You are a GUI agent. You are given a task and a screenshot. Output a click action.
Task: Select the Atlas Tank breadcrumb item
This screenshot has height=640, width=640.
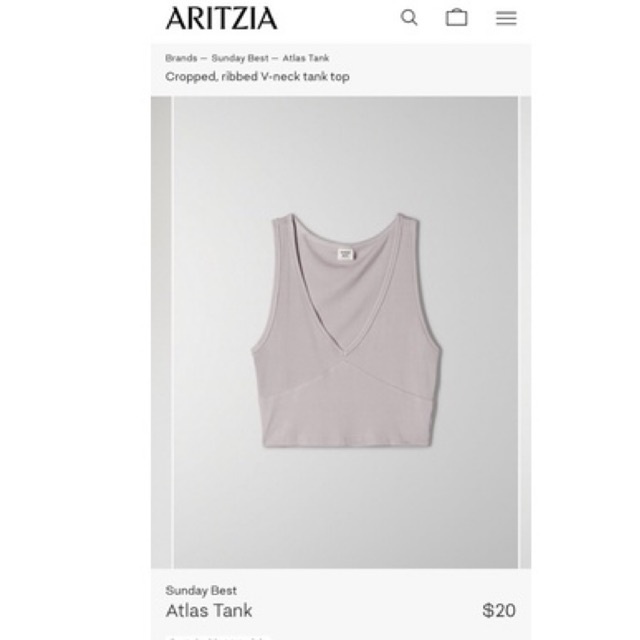(306, 58)
